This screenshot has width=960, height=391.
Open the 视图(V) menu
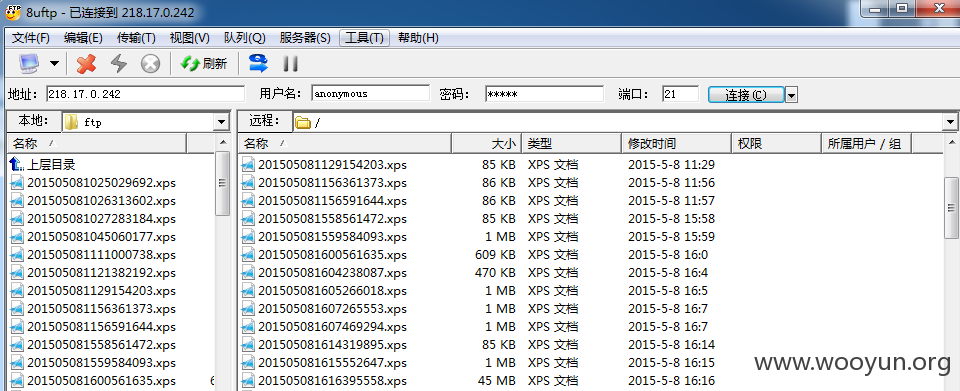[190, 38]
